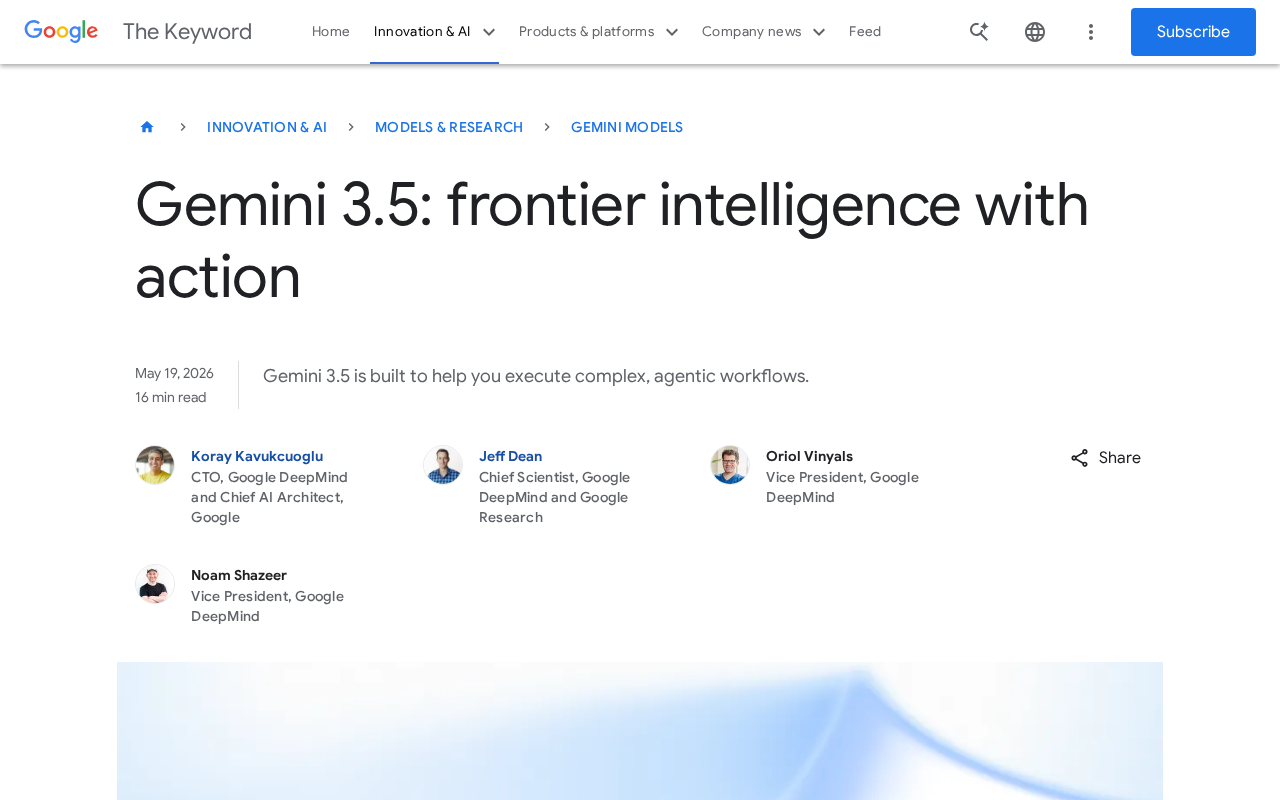Click Oriol Vinyals' avatar photo
This screenshot has width=1280, height=800.
(x=730, y=465)
